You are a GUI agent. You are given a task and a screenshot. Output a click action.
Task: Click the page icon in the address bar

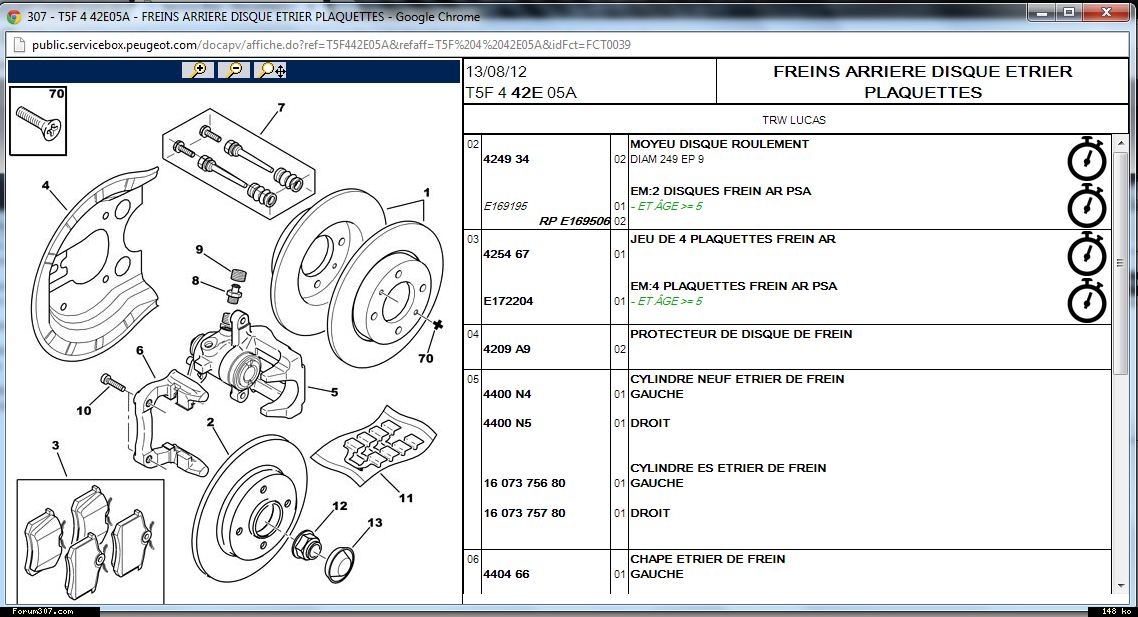point(19,45)
